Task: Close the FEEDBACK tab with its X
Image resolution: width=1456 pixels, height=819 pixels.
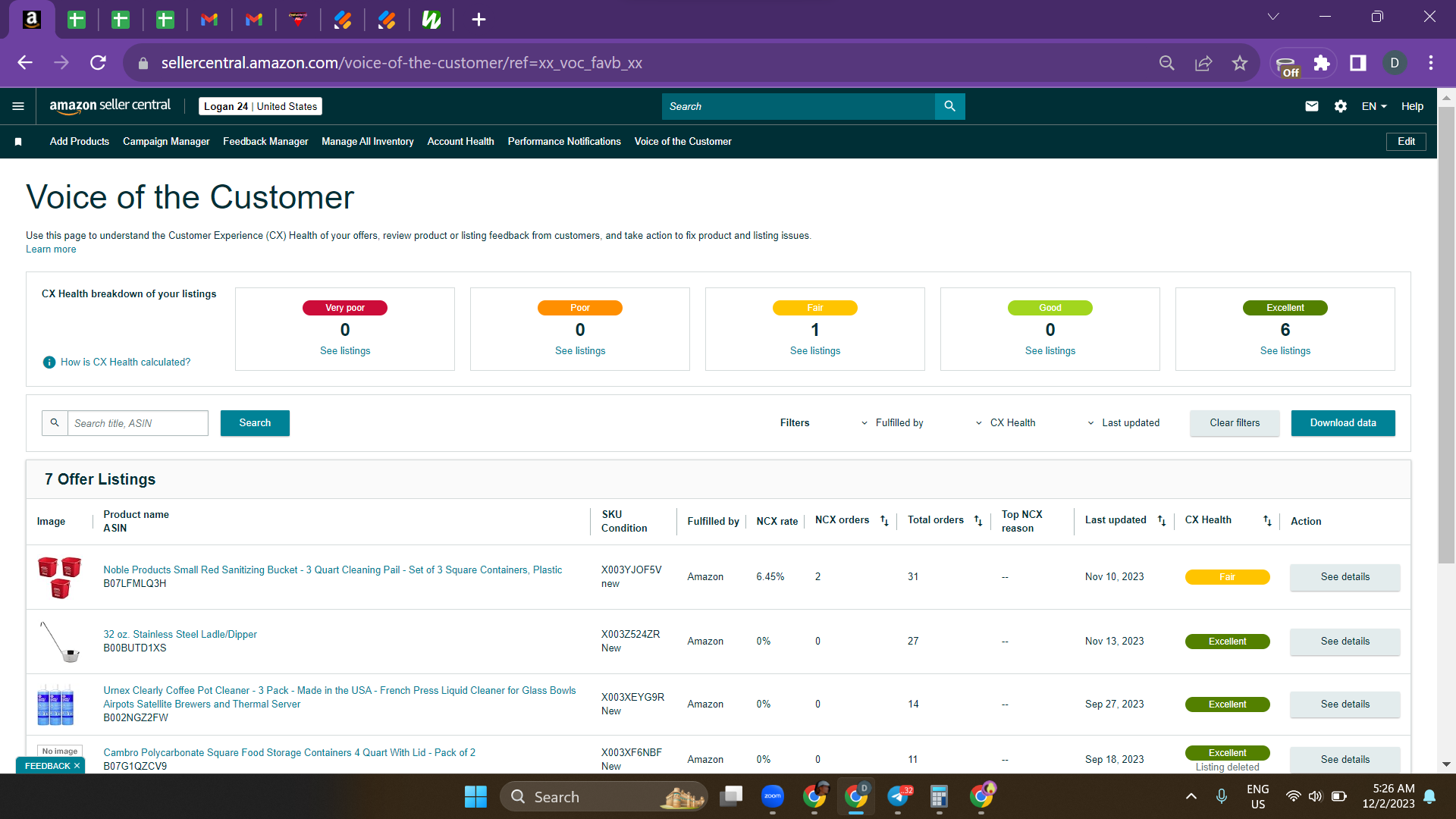Action: click(x=77, y=766)
